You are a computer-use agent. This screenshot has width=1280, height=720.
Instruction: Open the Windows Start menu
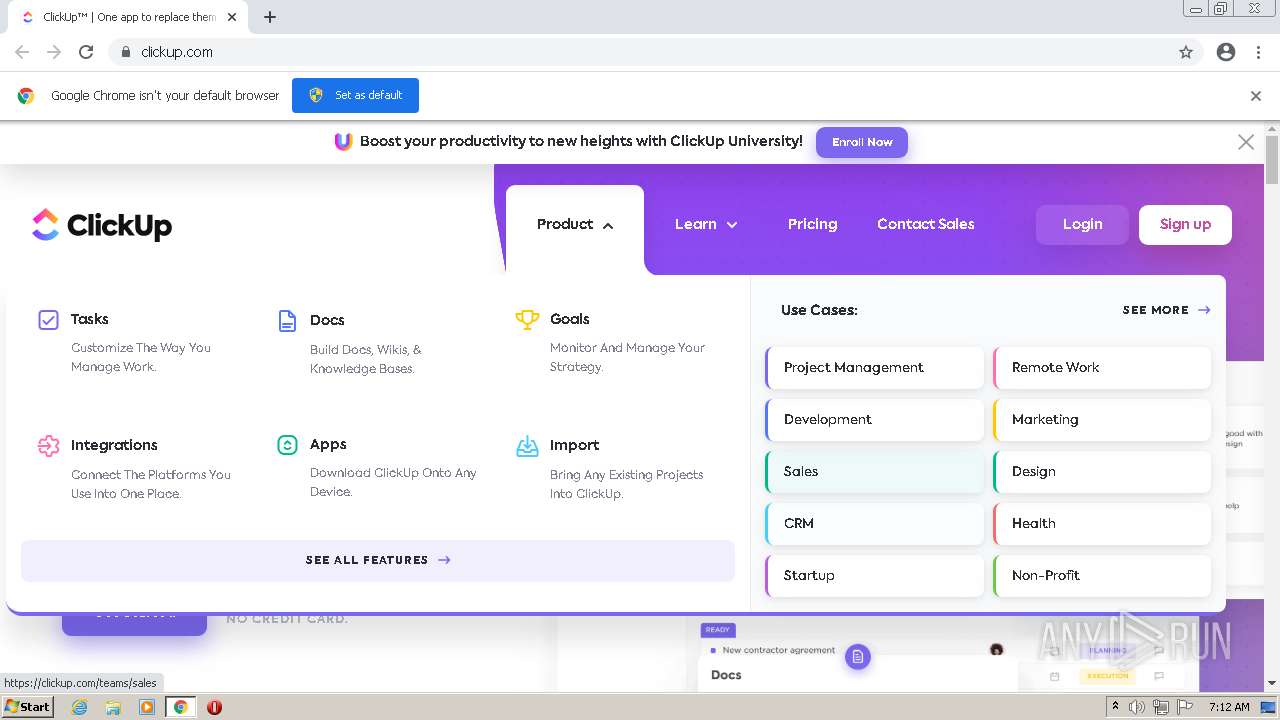(28, 707)
